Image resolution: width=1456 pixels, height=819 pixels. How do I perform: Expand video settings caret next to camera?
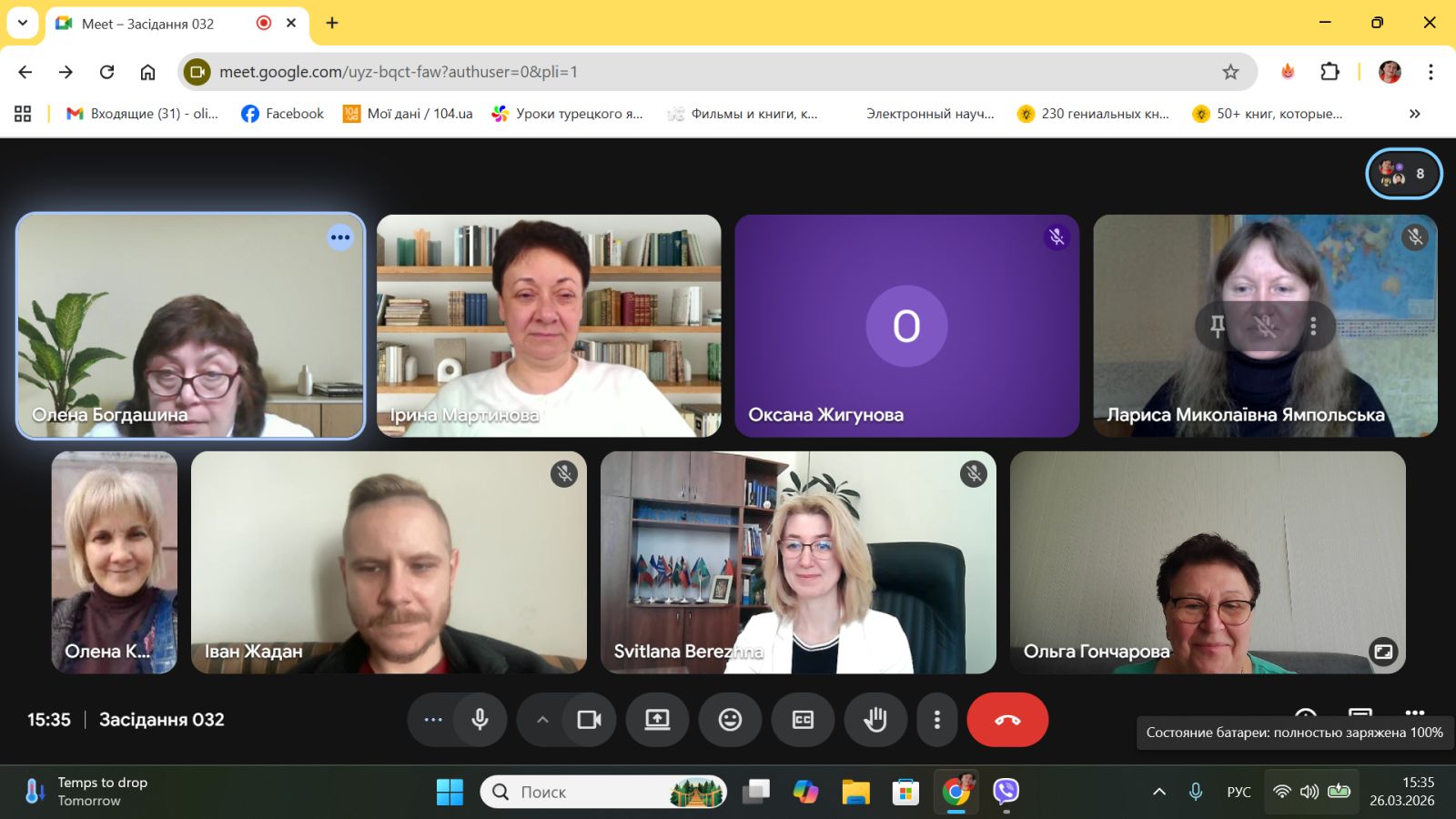[x=542, y=720]
